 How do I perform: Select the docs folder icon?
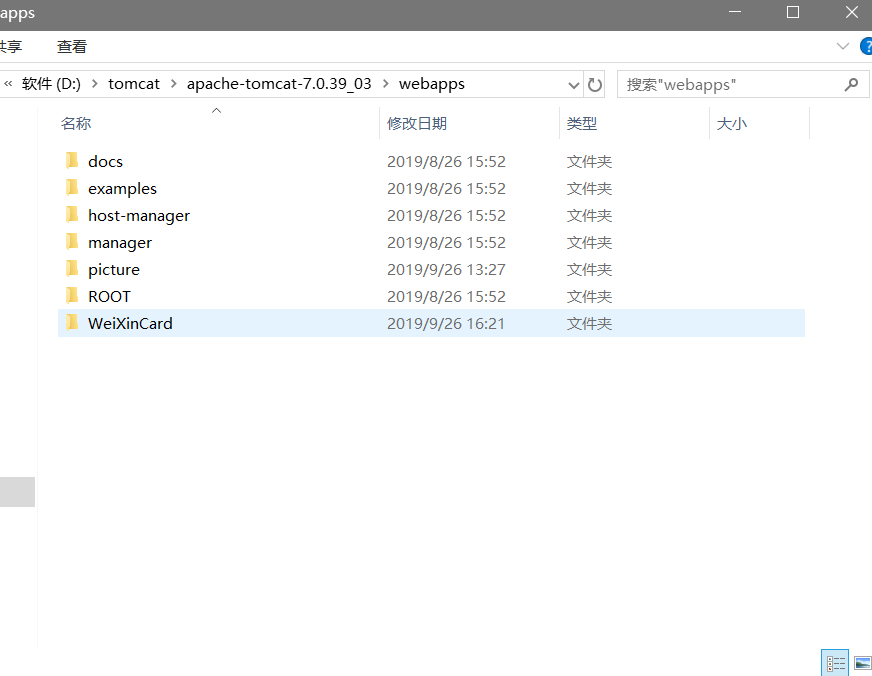click(72, 161)
